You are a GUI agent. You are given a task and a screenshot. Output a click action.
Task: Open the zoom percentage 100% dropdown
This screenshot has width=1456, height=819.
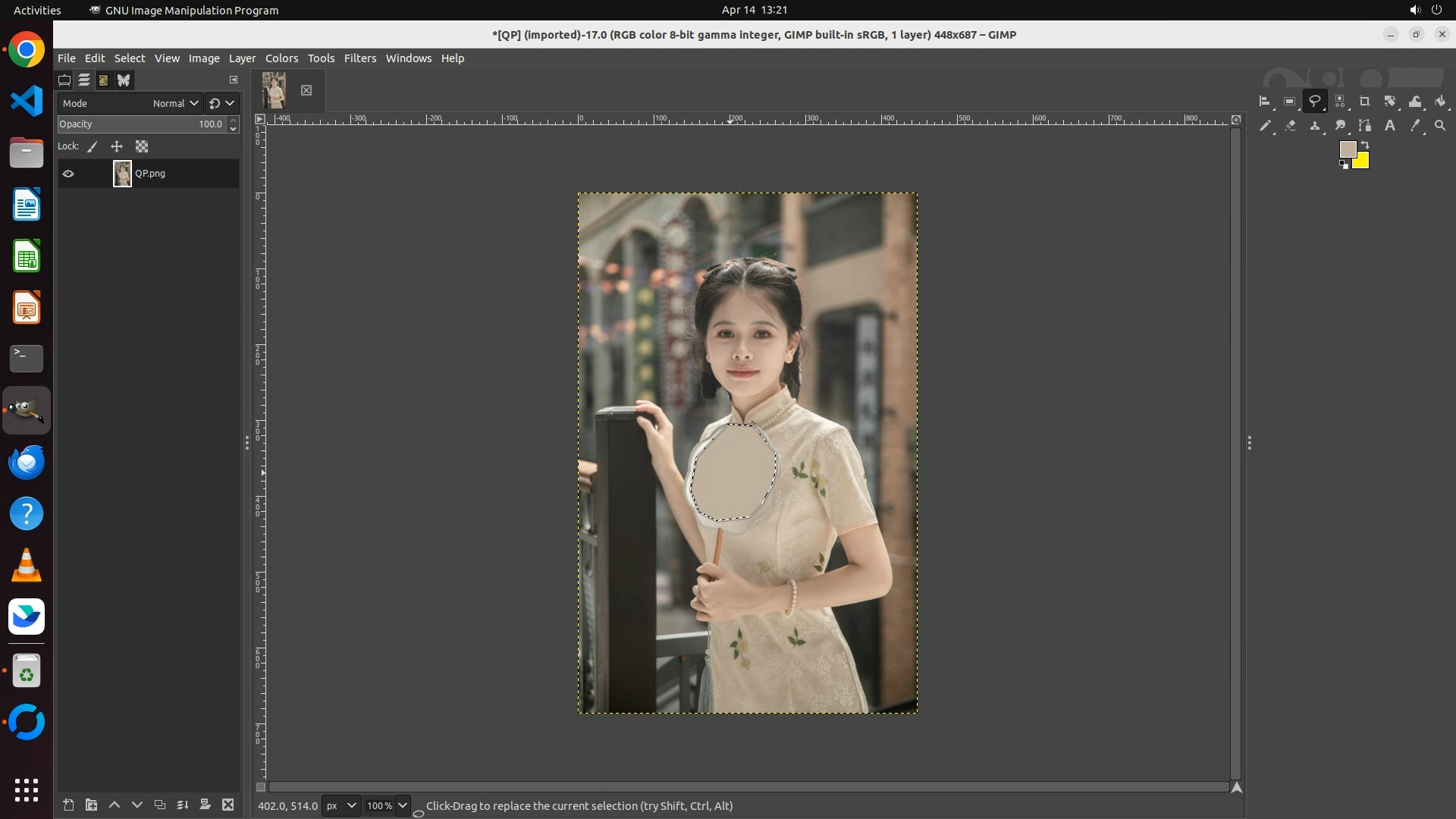pyautogui.click(x=403, y=805)
